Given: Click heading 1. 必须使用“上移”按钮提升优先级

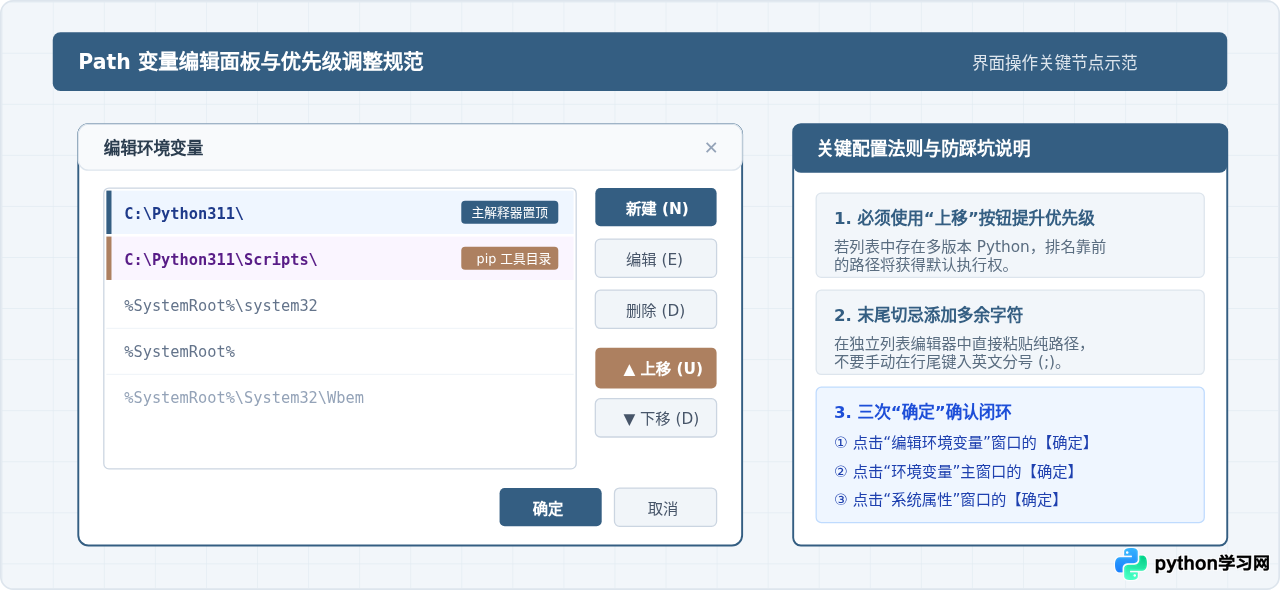Looking at the screenshot, I should tap(964, 218).
